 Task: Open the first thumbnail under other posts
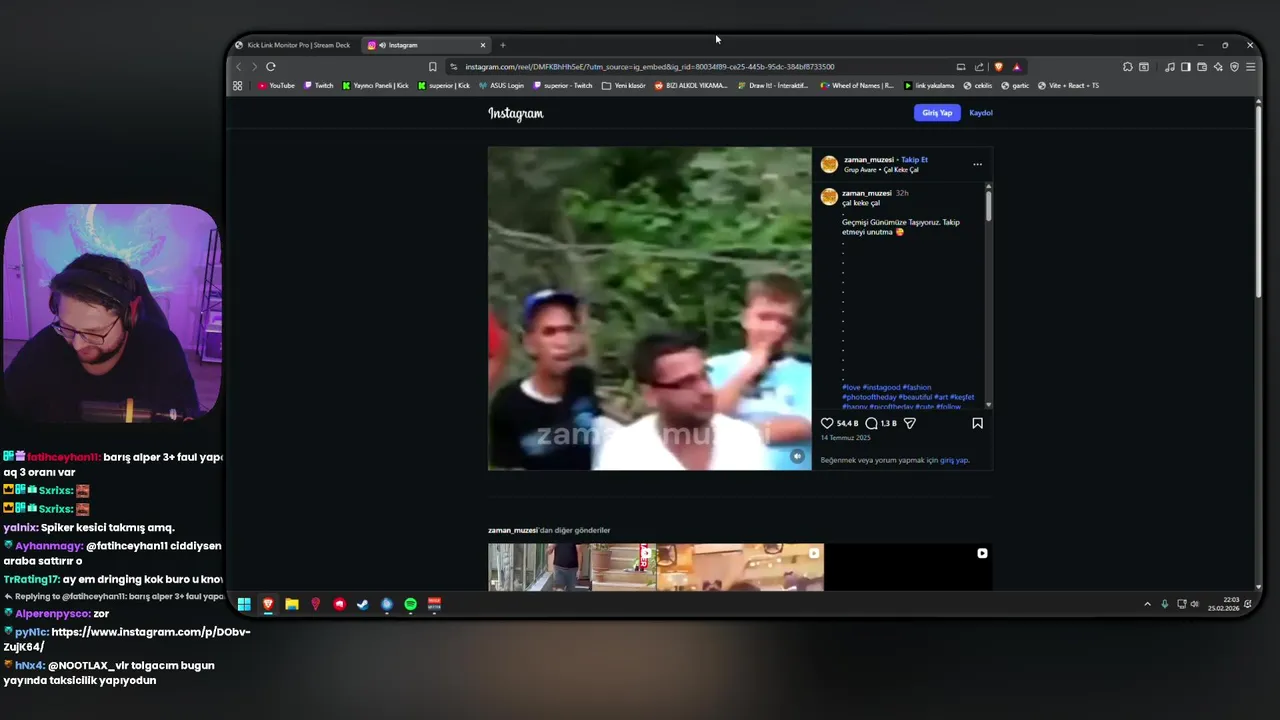pyautogui.click(x=571, y=567)
